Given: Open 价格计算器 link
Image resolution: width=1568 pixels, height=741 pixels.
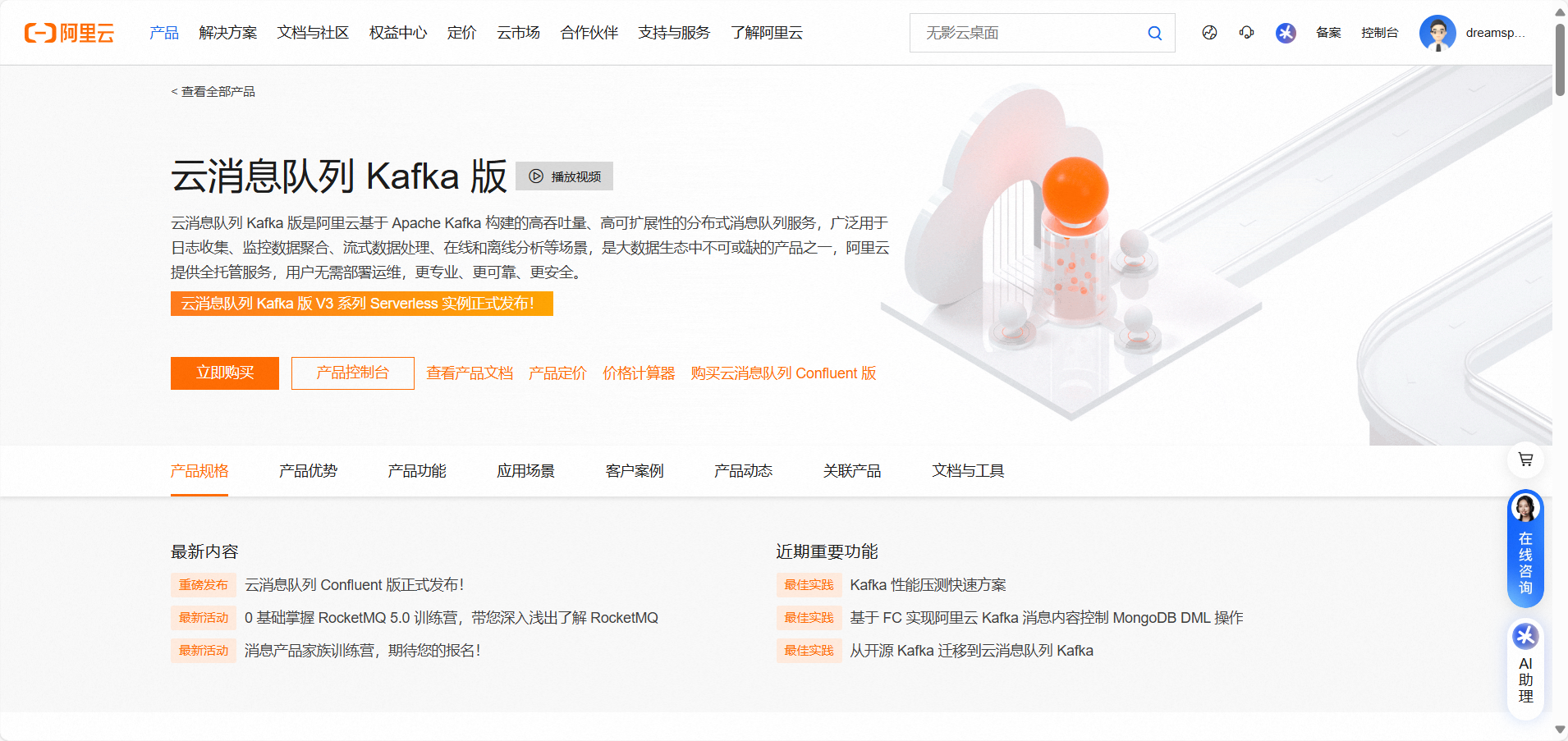Looking at the screenshot, I should [639, 373].
